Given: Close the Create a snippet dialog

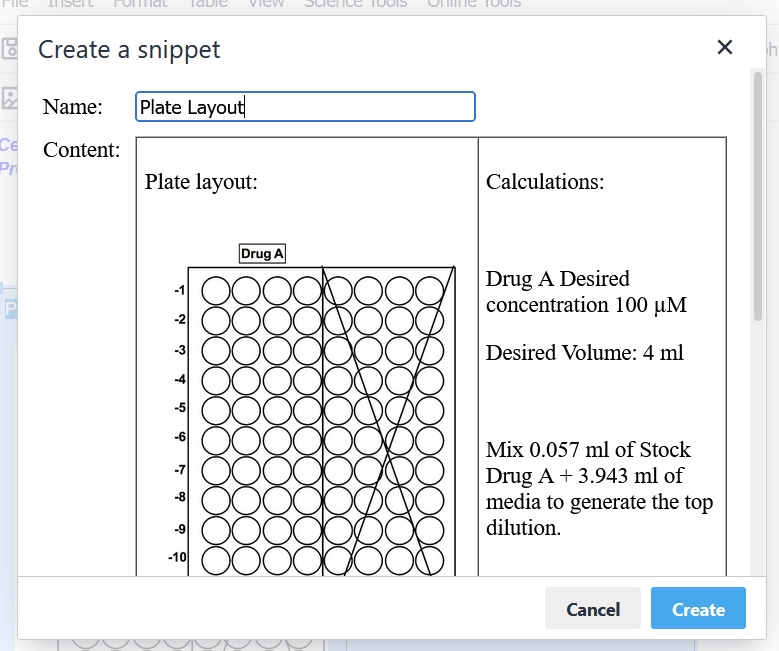Looking at the screenshot, I should [x=725, y=47].
